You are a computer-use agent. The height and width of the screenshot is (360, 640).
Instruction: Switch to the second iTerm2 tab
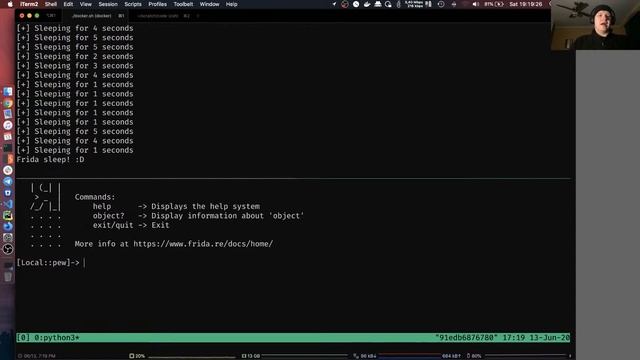[163, 16]
